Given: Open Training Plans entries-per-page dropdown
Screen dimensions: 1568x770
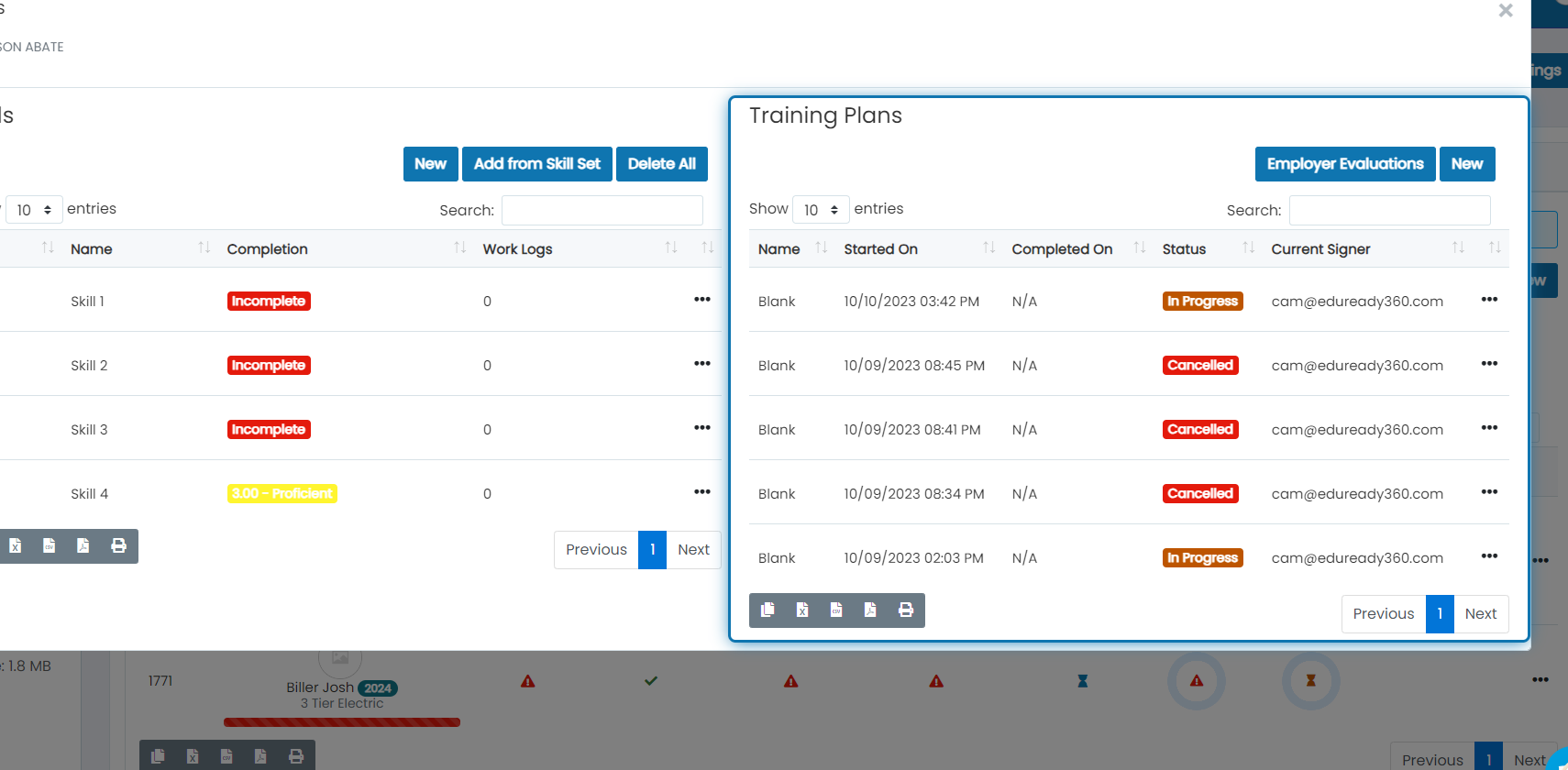Looking at the screenshot, I should point(821,210).
